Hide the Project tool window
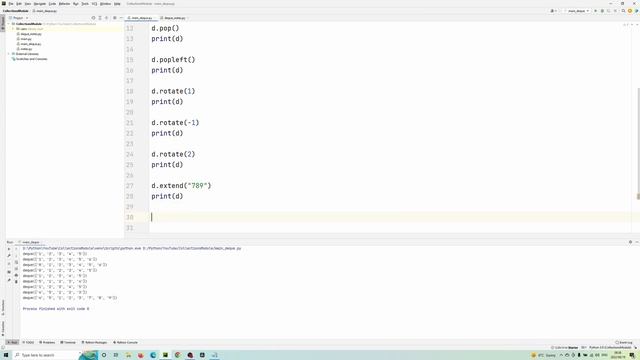The height and width of the screenshot is (360, 640). click(121, 18)
